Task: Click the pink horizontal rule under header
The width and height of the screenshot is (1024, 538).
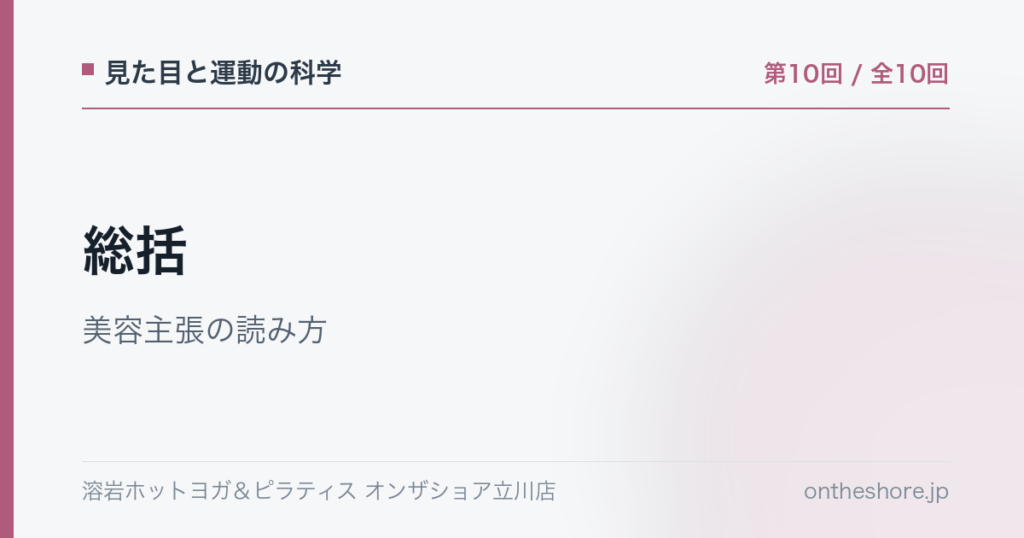Action: point(515,108)
